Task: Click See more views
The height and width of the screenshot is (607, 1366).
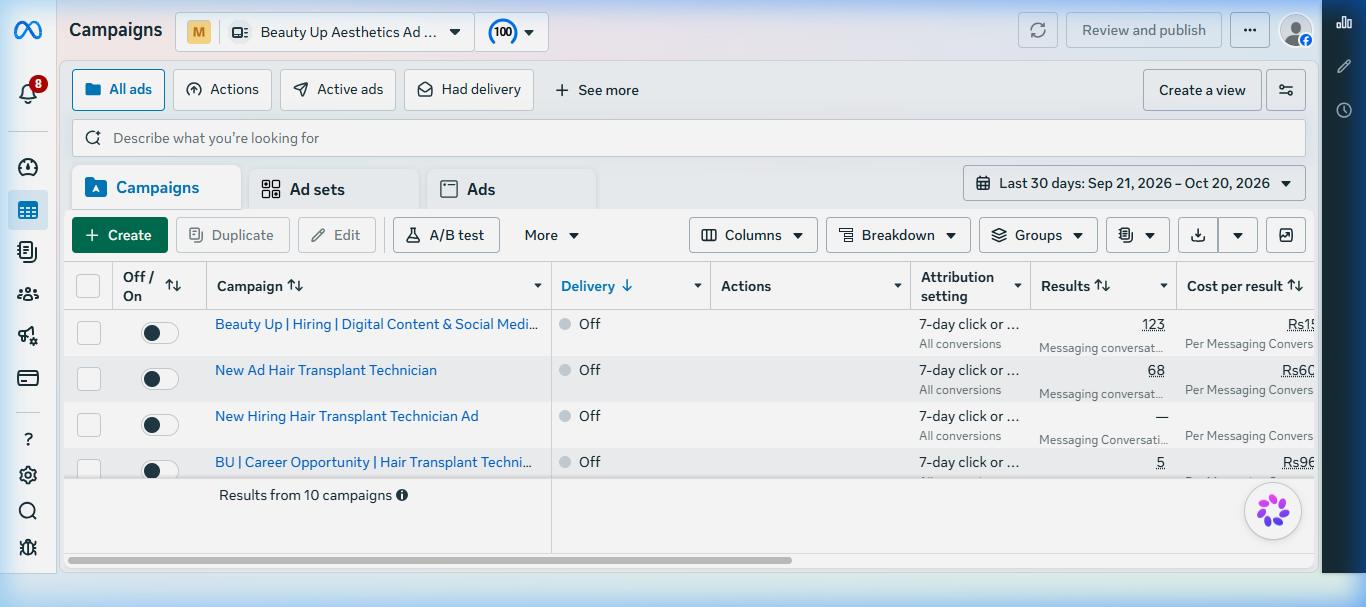Action: tap(597, 90)
